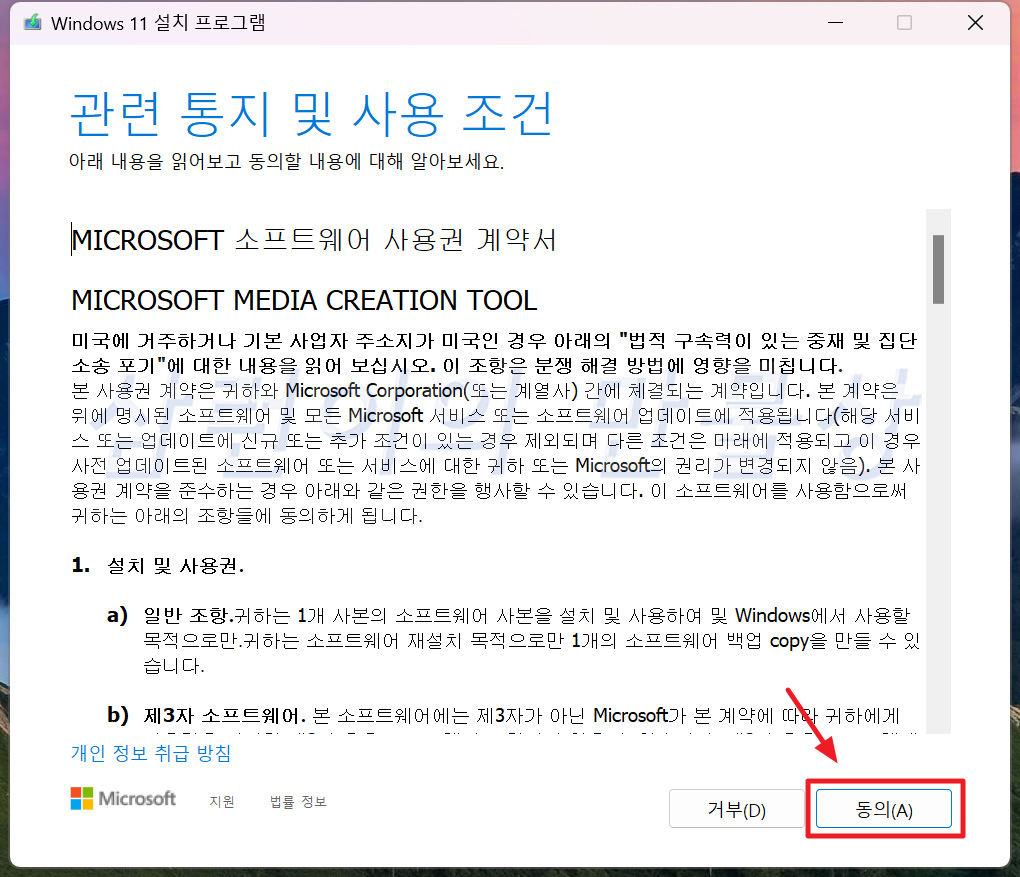Open the 법률 정보 legal link
Viewport: 1020px width, 877px height.
tap(298, 802)
